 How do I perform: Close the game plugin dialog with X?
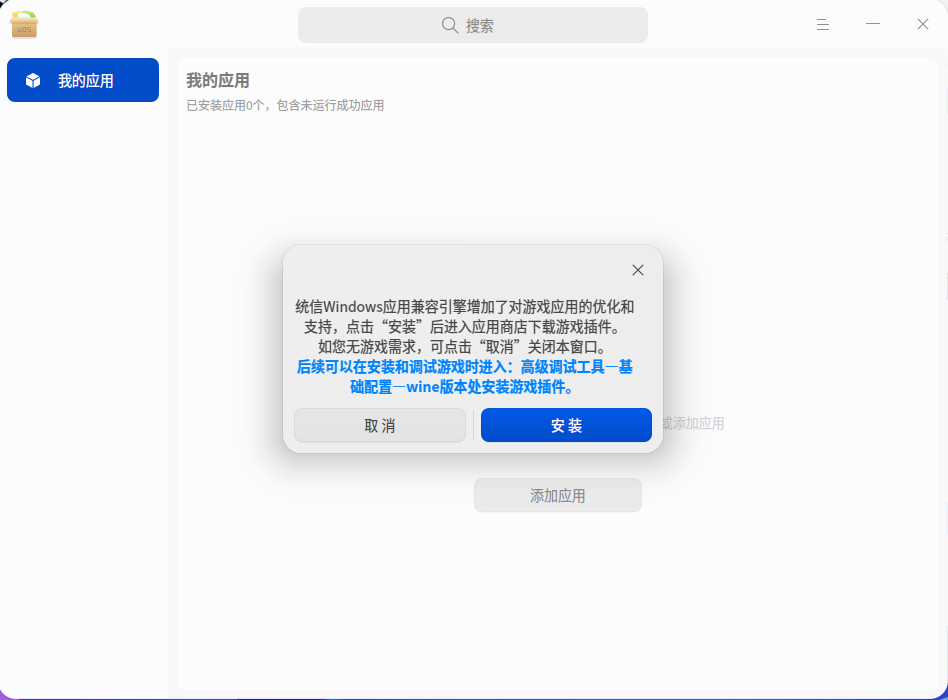pyautogui.click(x=638, y=270)
